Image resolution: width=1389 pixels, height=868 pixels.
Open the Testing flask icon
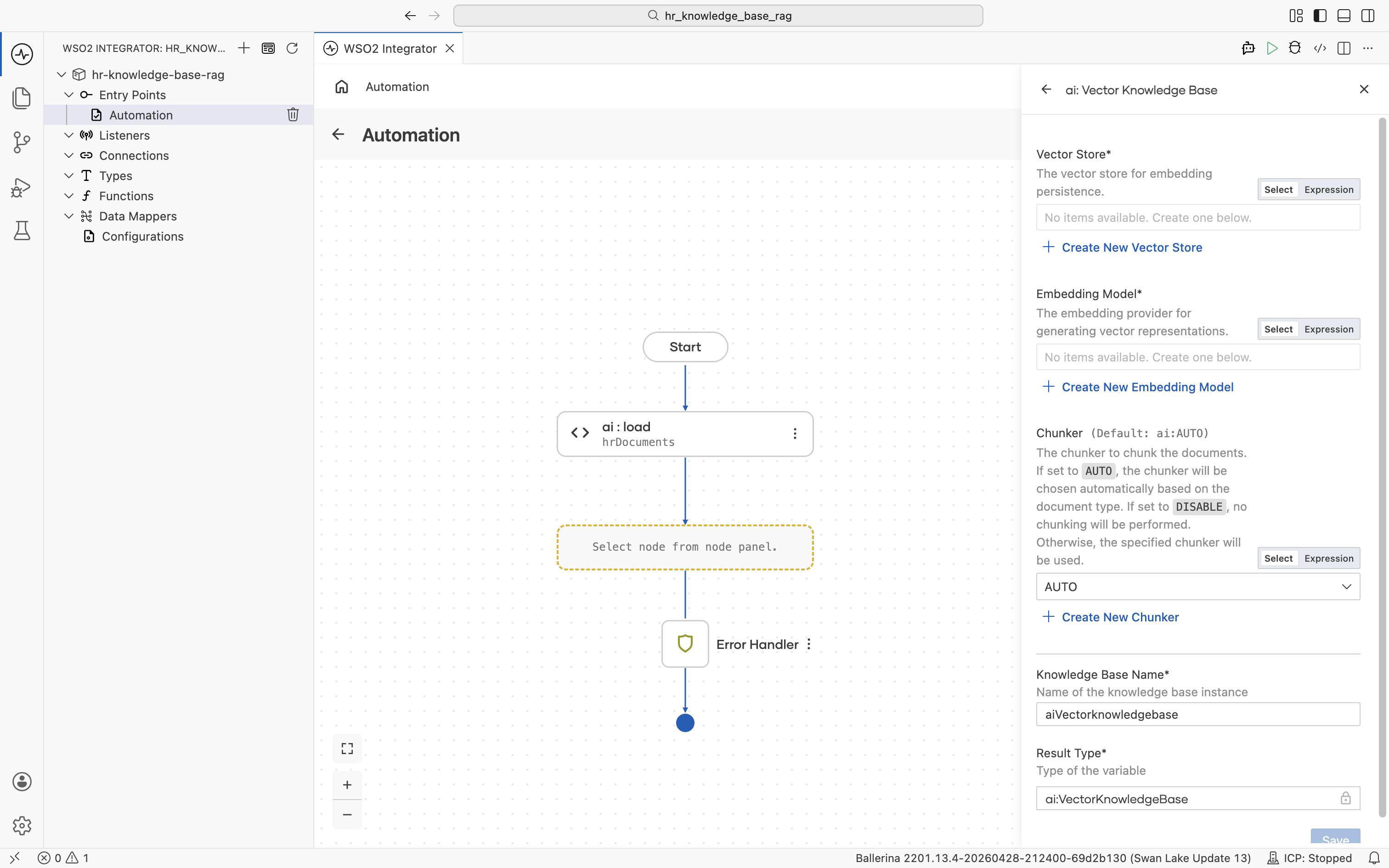tap(22, 231)
